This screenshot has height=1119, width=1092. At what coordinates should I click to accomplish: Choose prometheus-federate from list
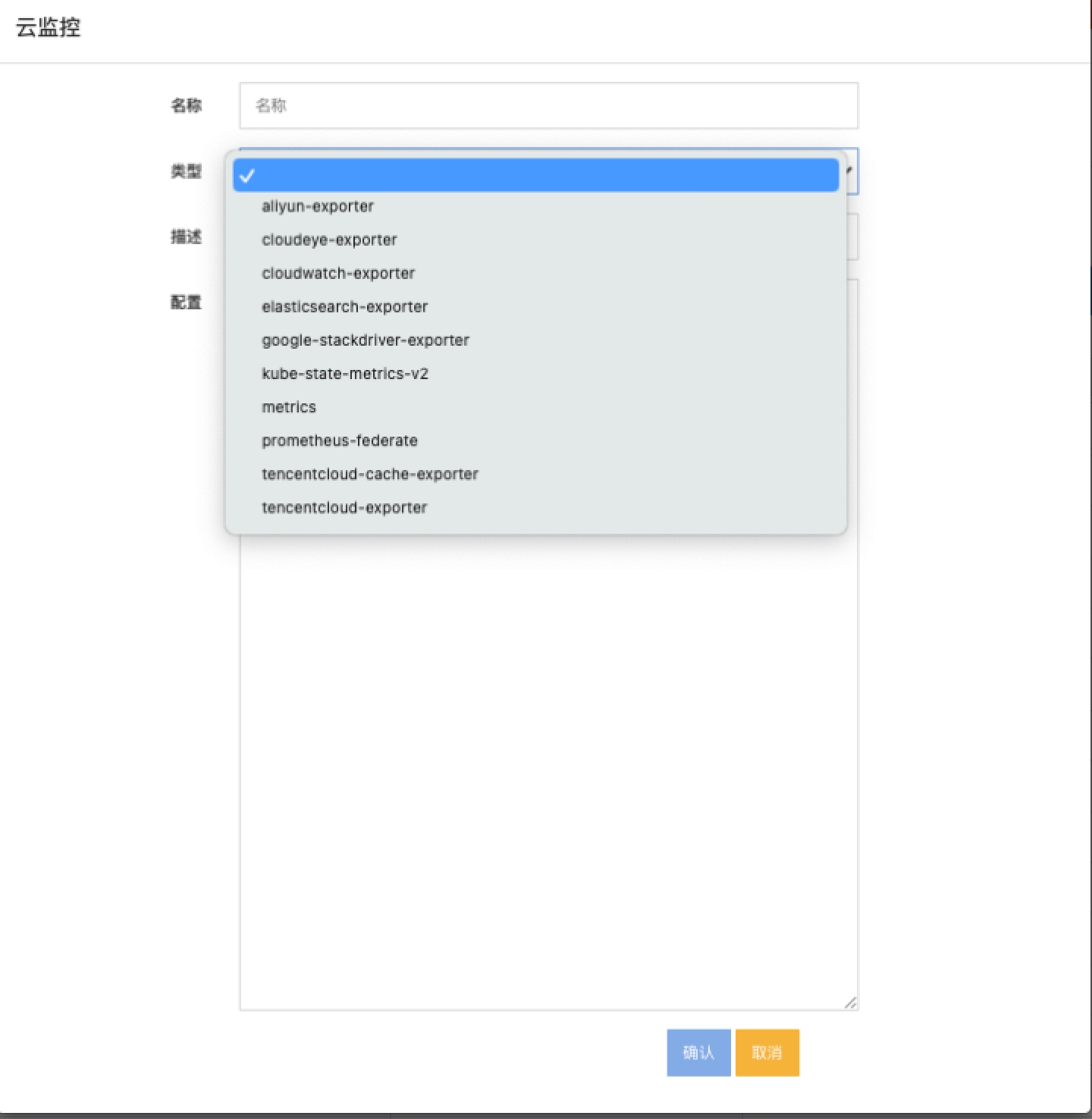tap(340, 440)
